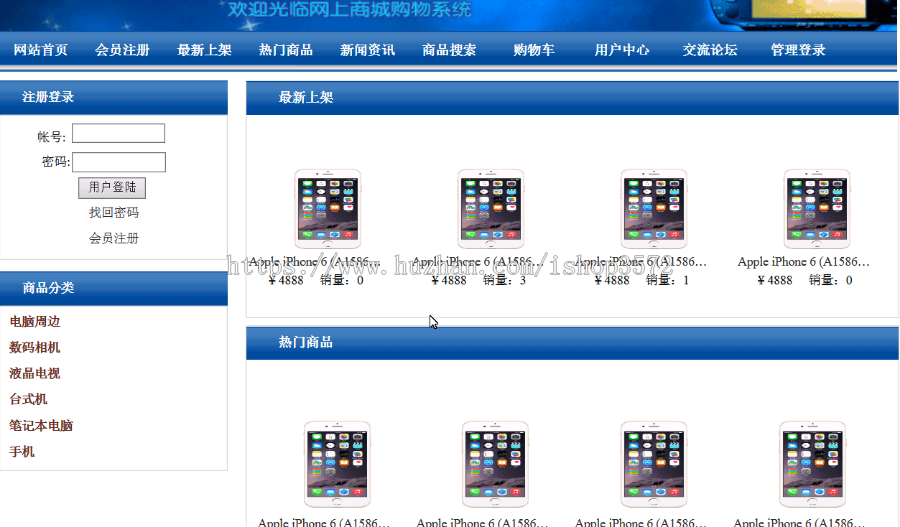Click the 找回密码 link
Viewport: 900px width, 527px height.
click(x=114, y=212)
